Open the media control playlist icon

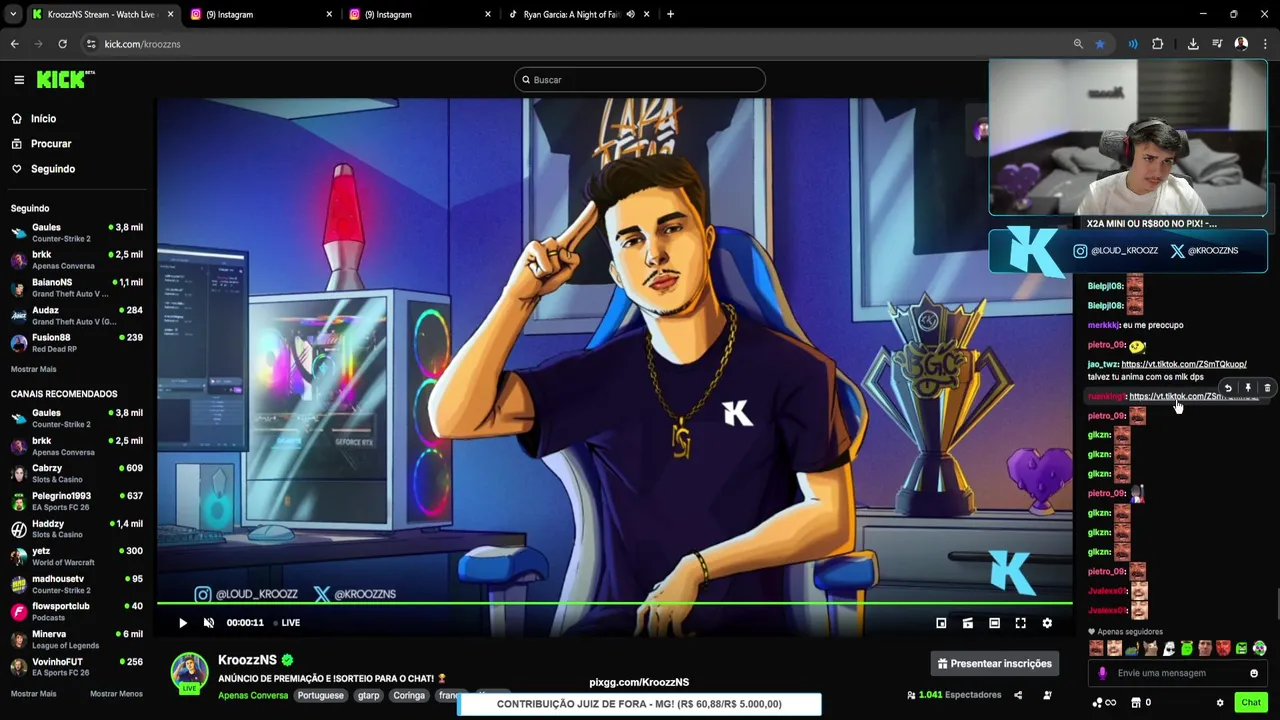tap(1217, 44)
